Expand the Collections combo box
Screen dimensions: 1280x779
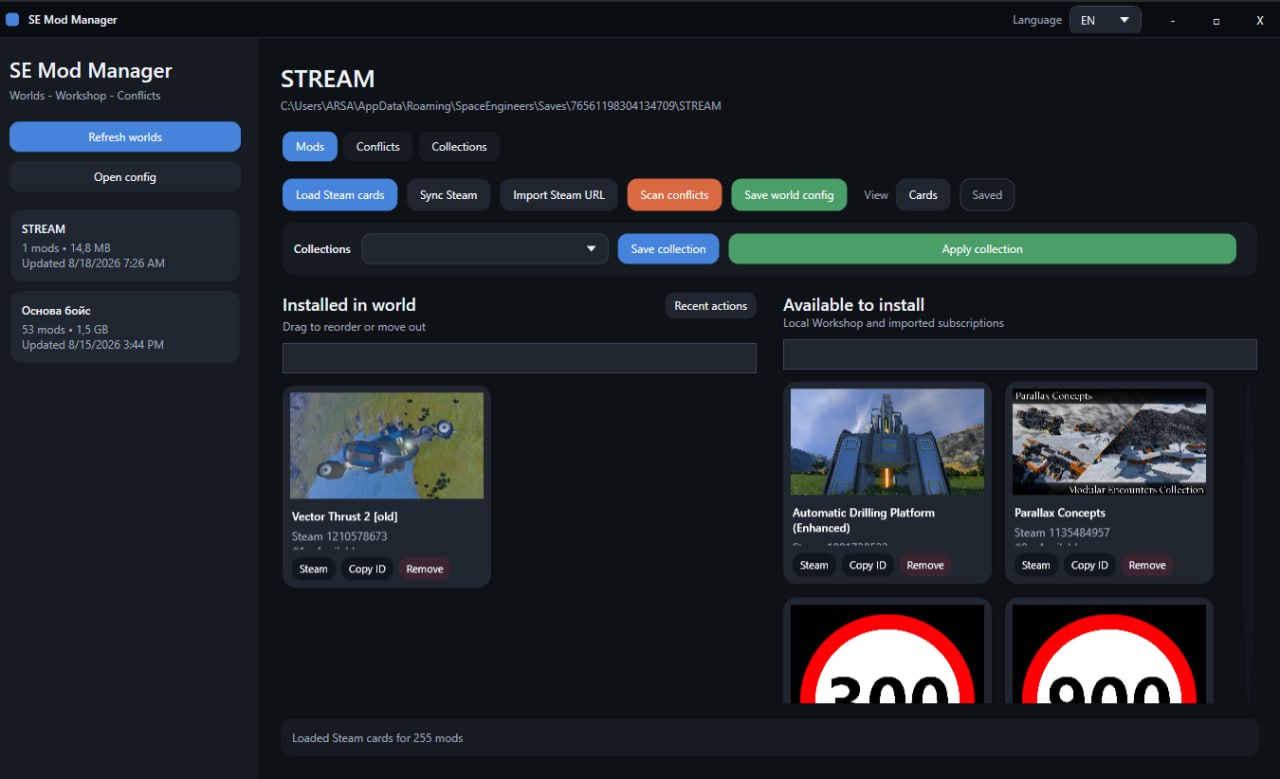pos(485,249)
